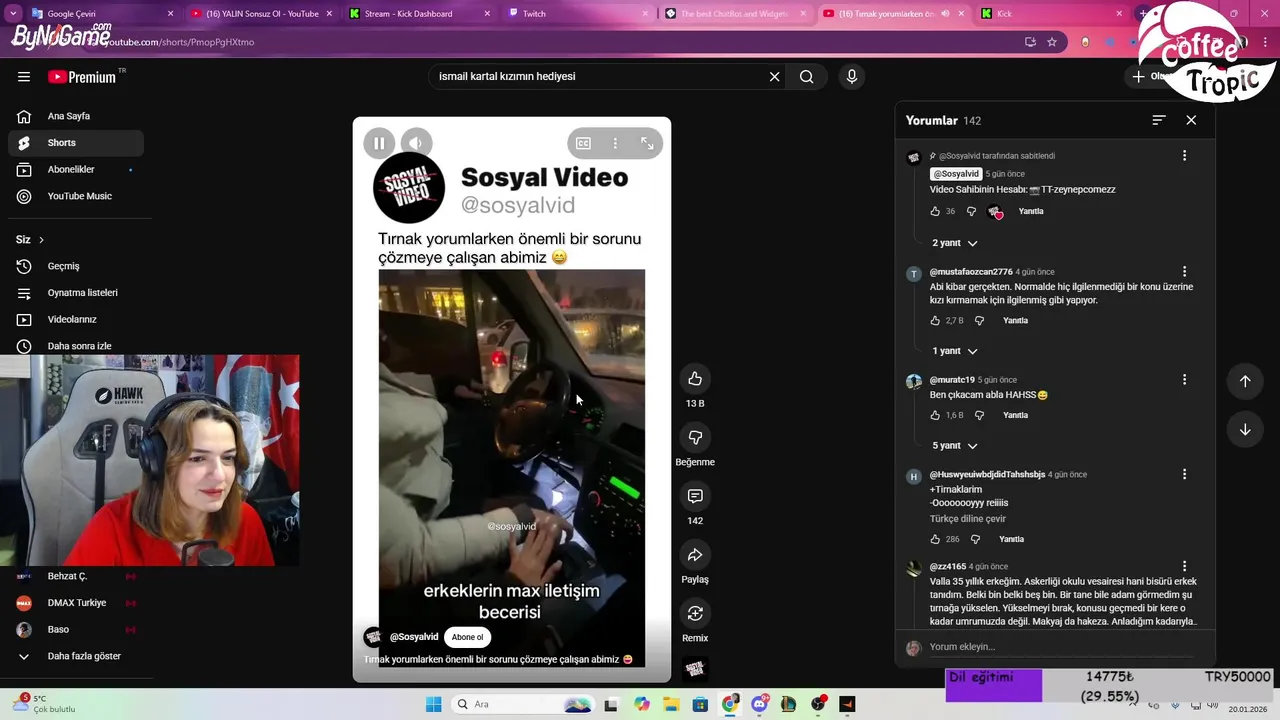Viewport: 1280px width, 720px height.
Task: Remix this Short
Action: (x=695, y=613)
